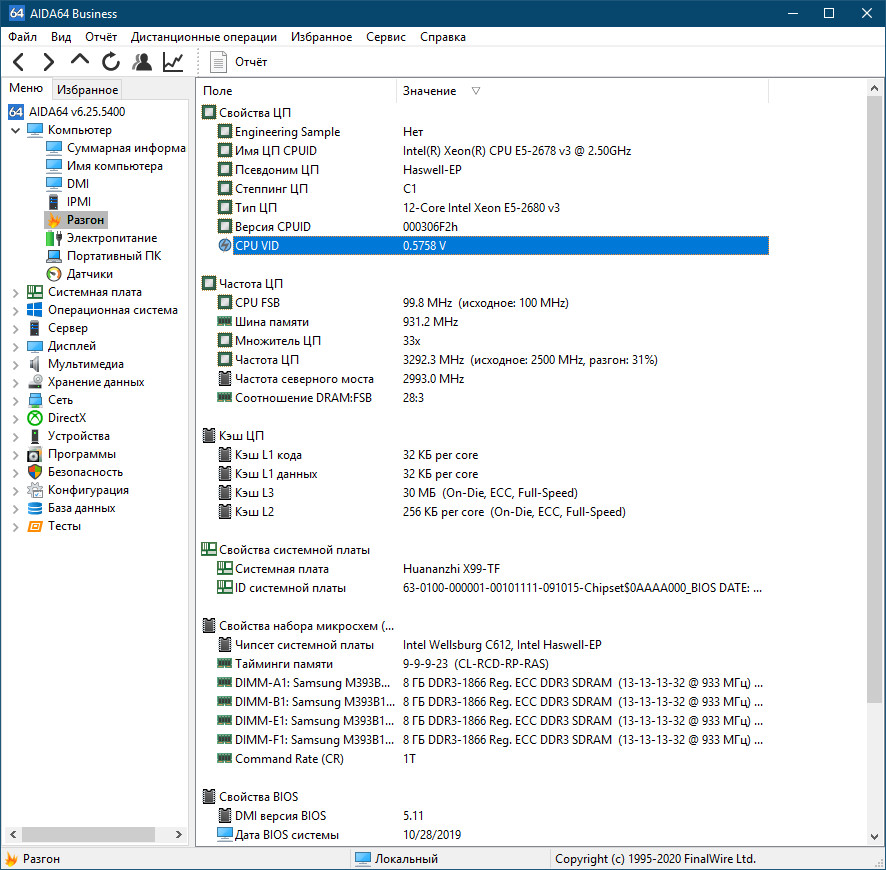This screenshot has height=870, width=886.
Task: Open the graph chart toolbar icon
Action: pyautogui.click(x=173, y=62)
